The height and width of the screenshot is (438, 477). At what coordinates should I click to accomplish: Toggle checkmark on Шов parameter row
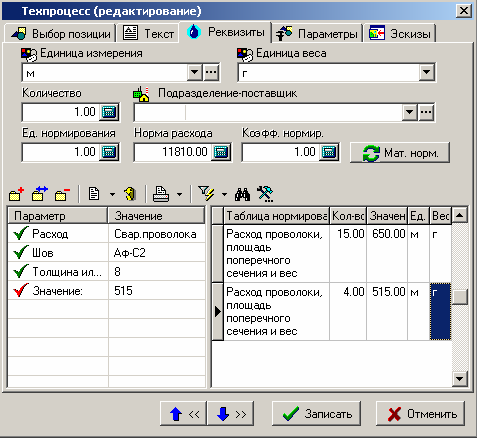pos(21,253)
